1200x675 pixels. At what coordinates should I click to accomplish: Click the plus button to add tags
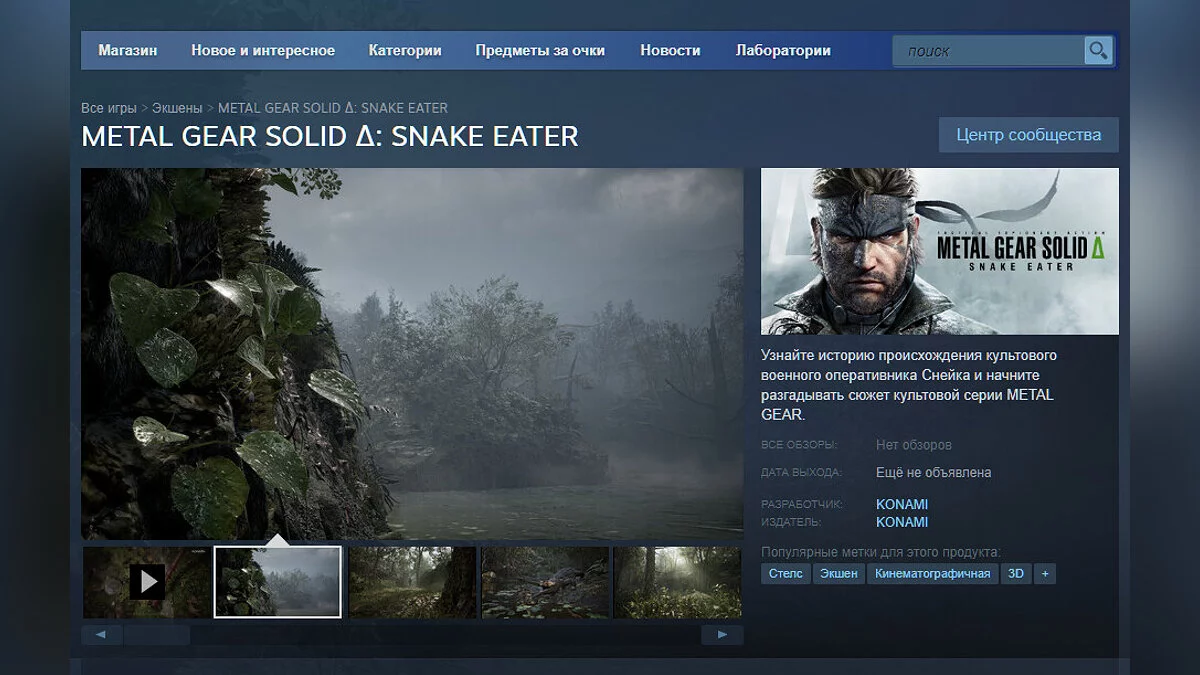tap(1045, 574)
